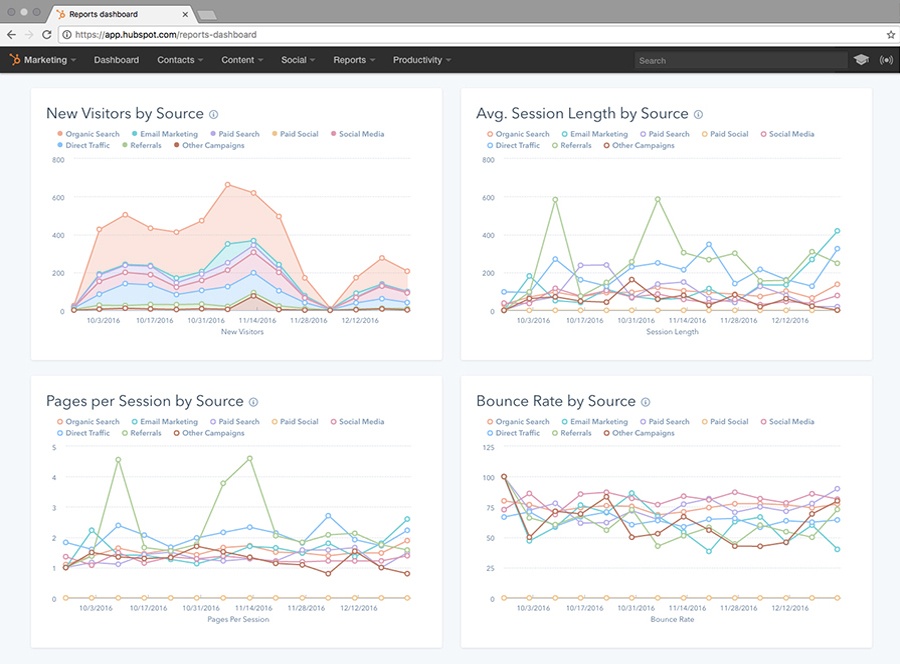
Task: Go to Dashboard via the nav link
Action: [x=116, y=60]
